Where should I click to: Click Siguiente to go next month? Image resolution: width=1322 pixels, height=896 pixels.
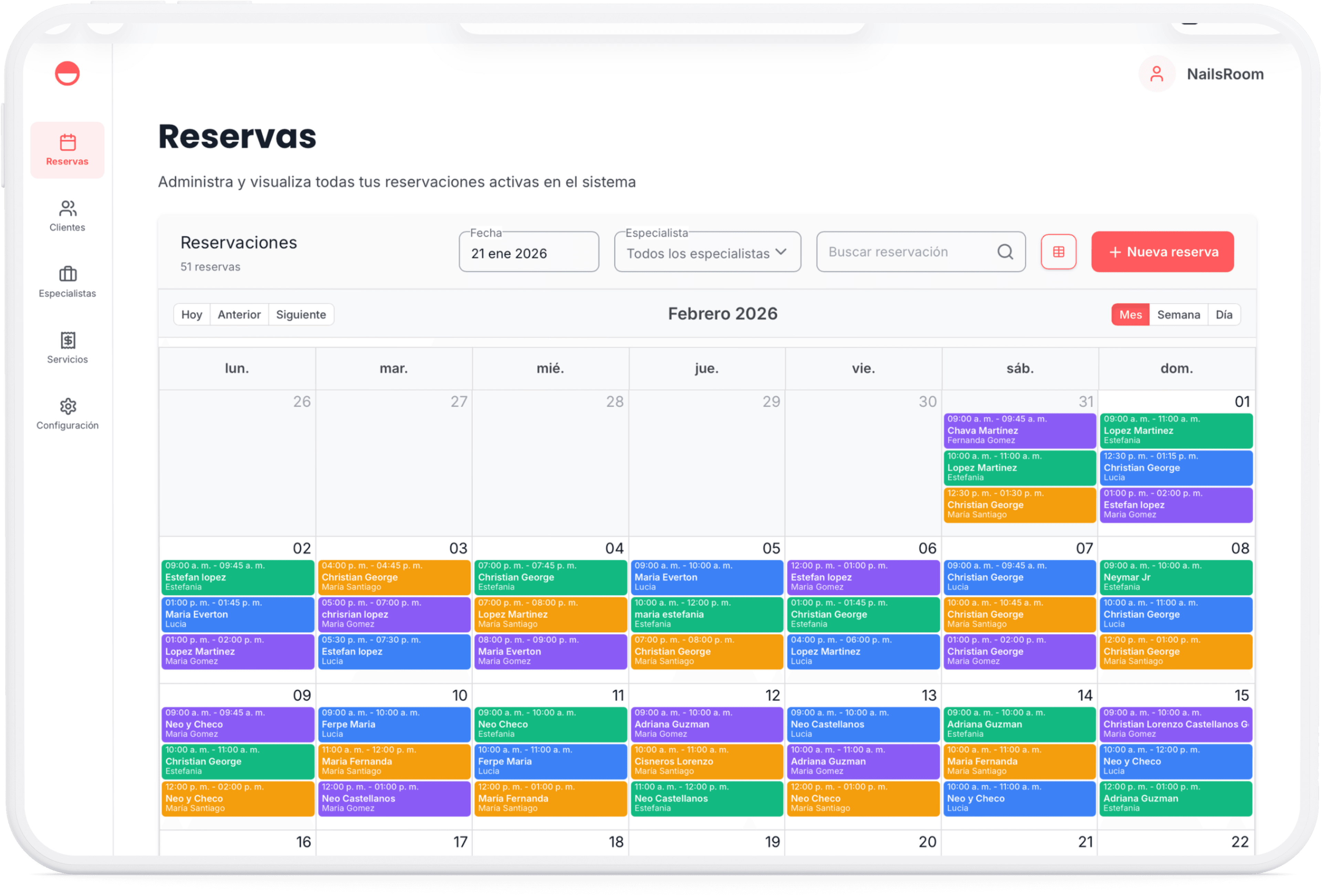click(301, 315)
